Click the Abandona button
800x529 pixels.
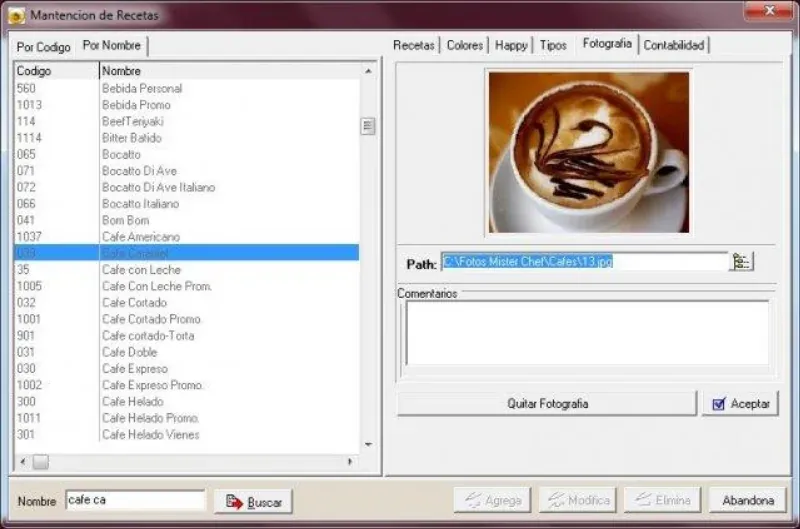[748, 500]
